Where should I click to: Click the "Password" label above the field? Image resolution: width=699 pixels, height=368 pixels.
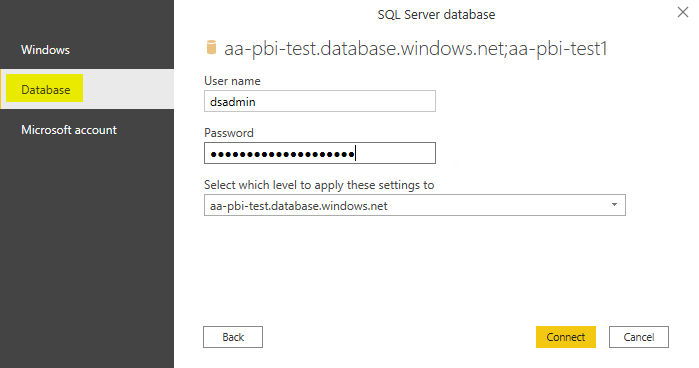tap(229, 133)
